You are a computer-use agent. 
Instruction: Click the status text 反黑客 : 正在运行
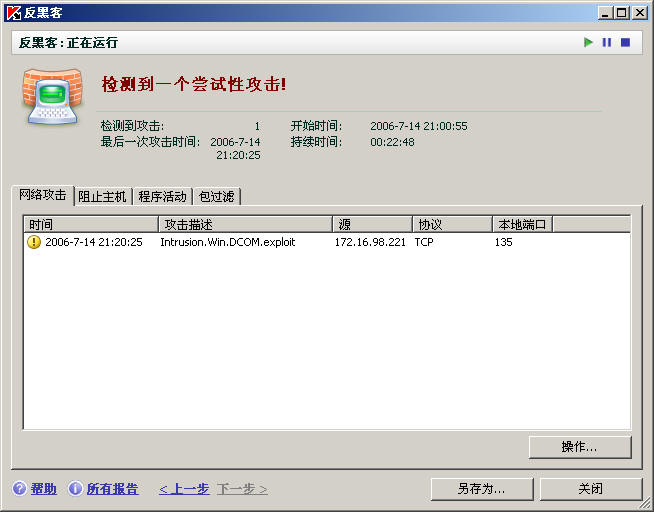[x=68, y=43]
